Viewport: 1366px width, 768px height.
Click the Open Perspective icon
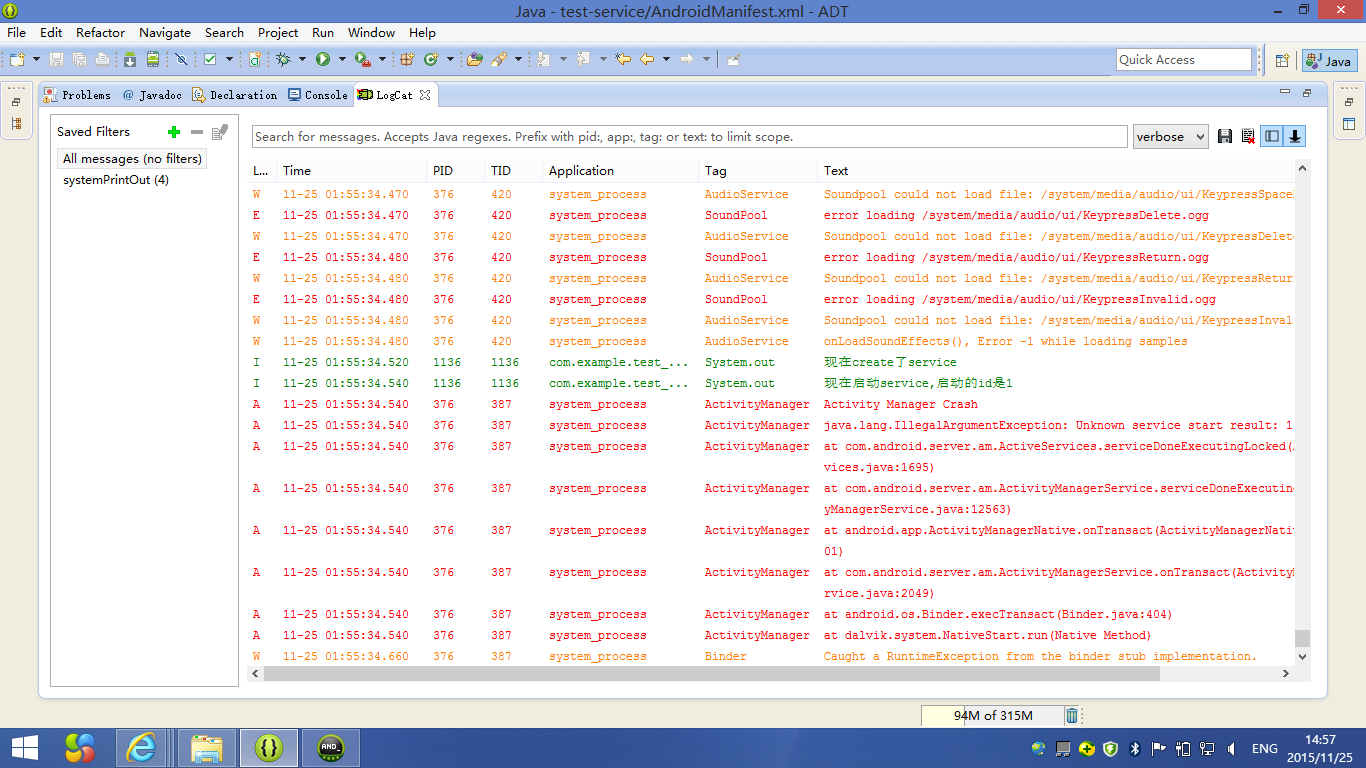tap(1282, 60)
